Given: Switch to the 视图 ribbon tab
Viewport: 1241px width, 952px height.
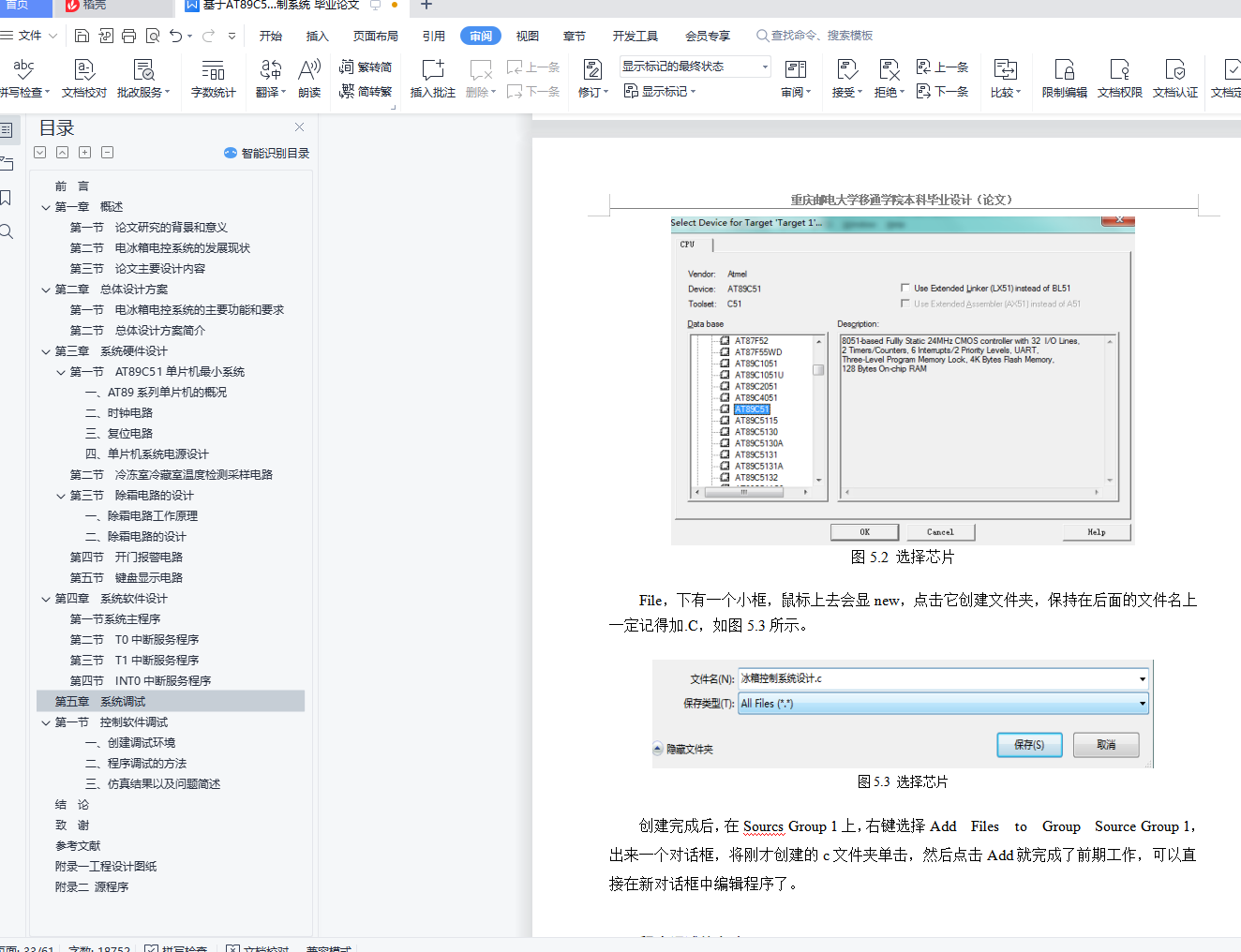Looking at the screenshot, I should (x=528, y=36).
